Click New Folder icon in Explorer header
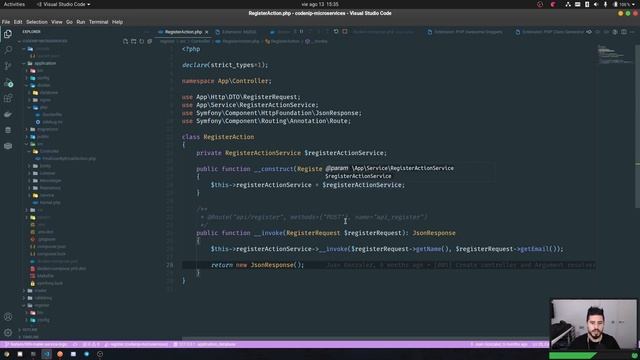640x360 pixels. (133, 41)
